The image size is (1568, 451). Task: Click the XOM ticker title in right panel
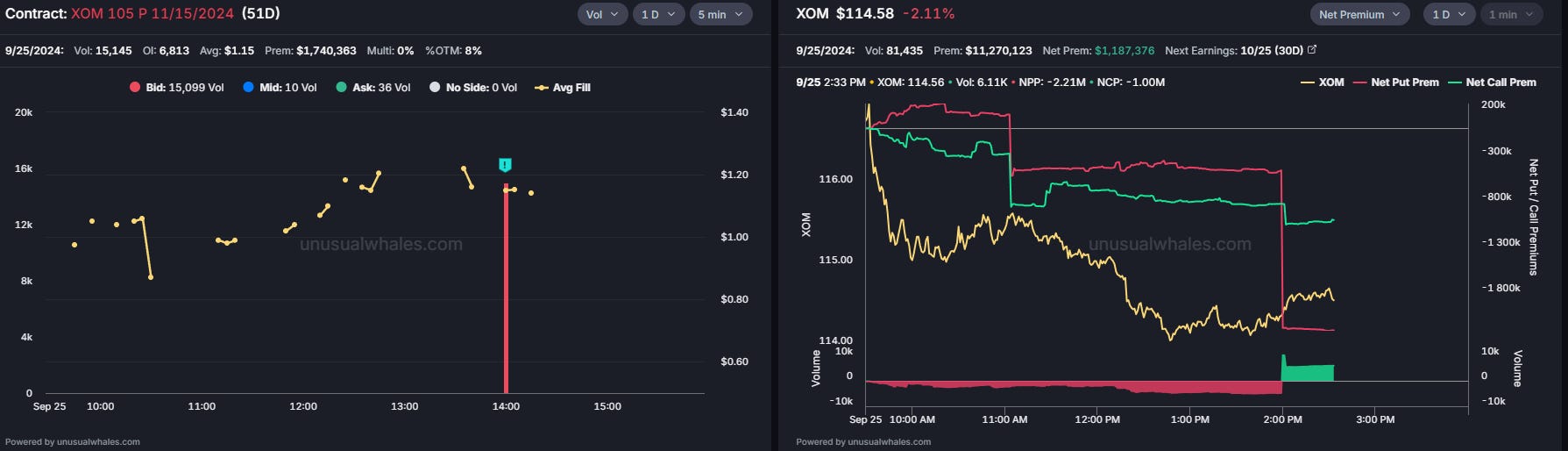pos(812,14)
